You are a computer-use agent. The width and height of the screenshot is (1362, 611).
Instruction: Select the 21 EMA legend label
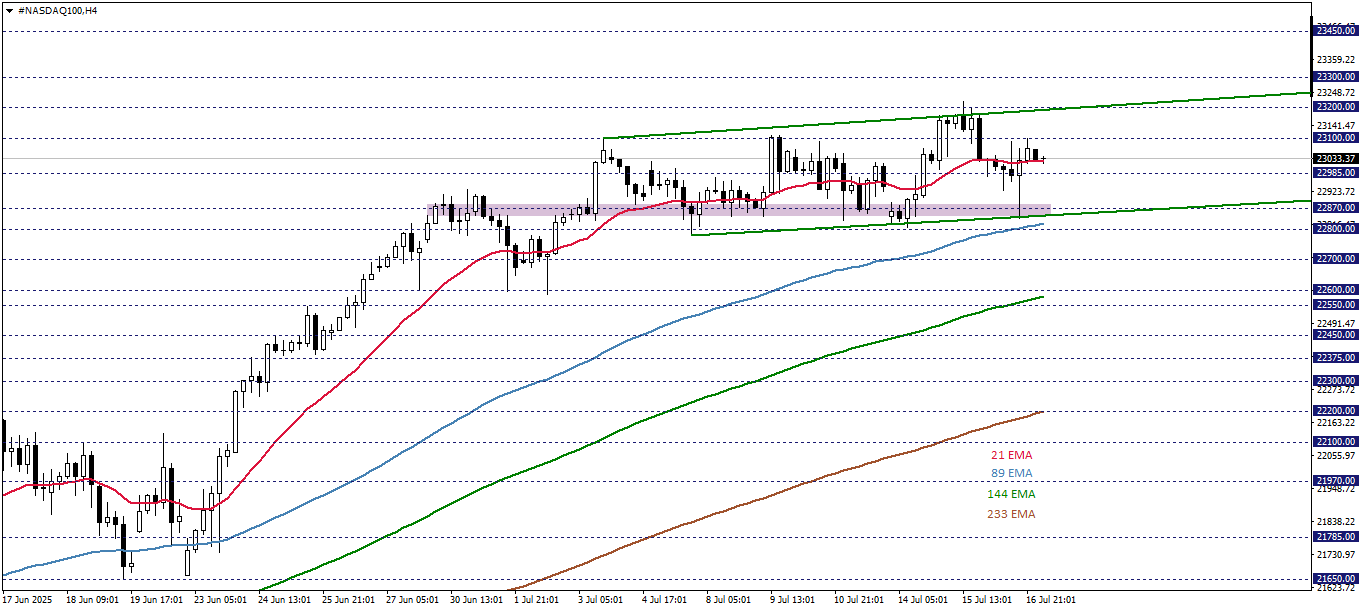point(1012,455)
